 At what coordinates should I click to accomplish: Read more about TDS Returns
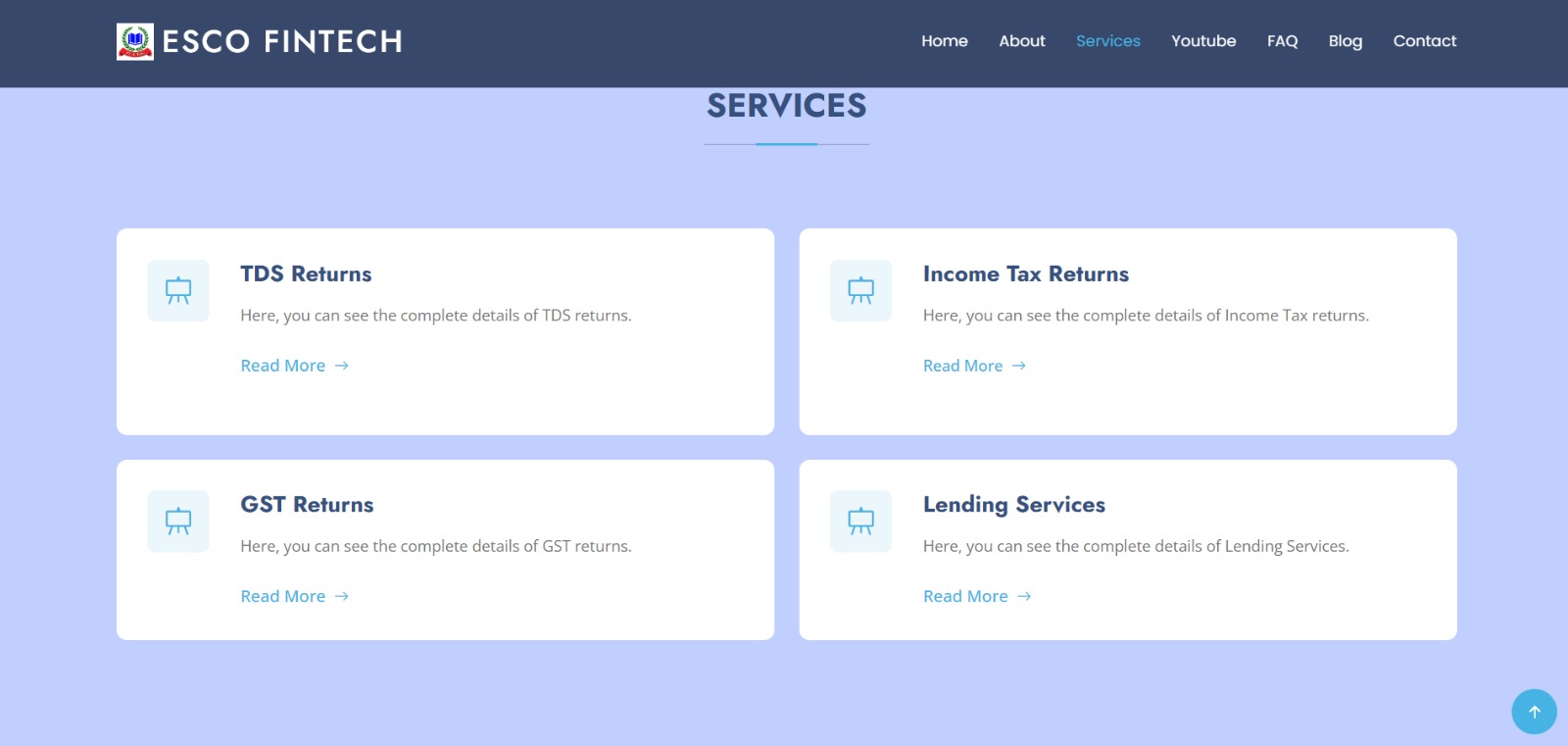pos(294,366)
